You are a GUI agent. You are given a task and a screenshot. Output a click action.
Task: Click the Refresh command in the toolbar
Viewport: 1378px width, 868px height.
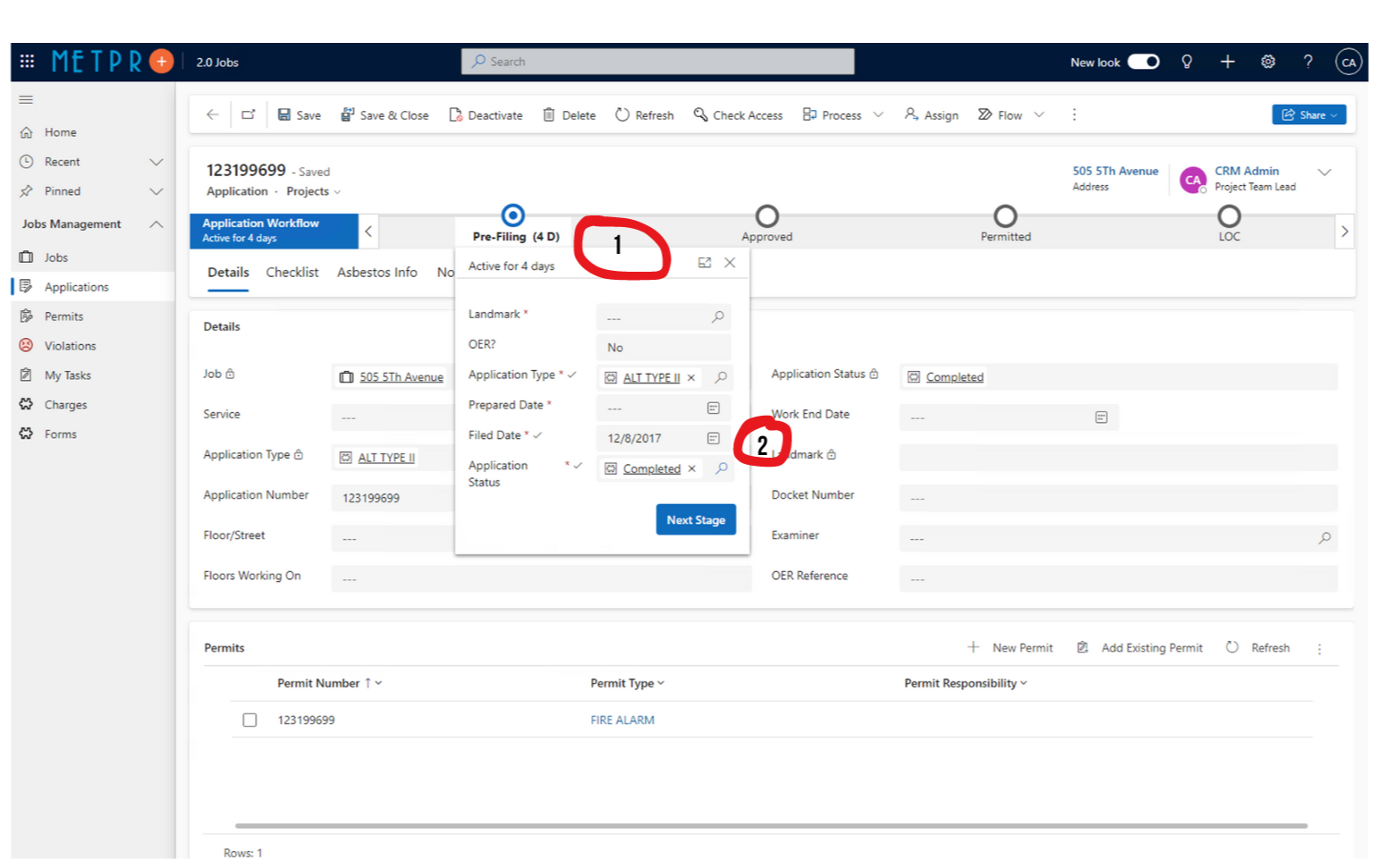(x=645, y=115)
